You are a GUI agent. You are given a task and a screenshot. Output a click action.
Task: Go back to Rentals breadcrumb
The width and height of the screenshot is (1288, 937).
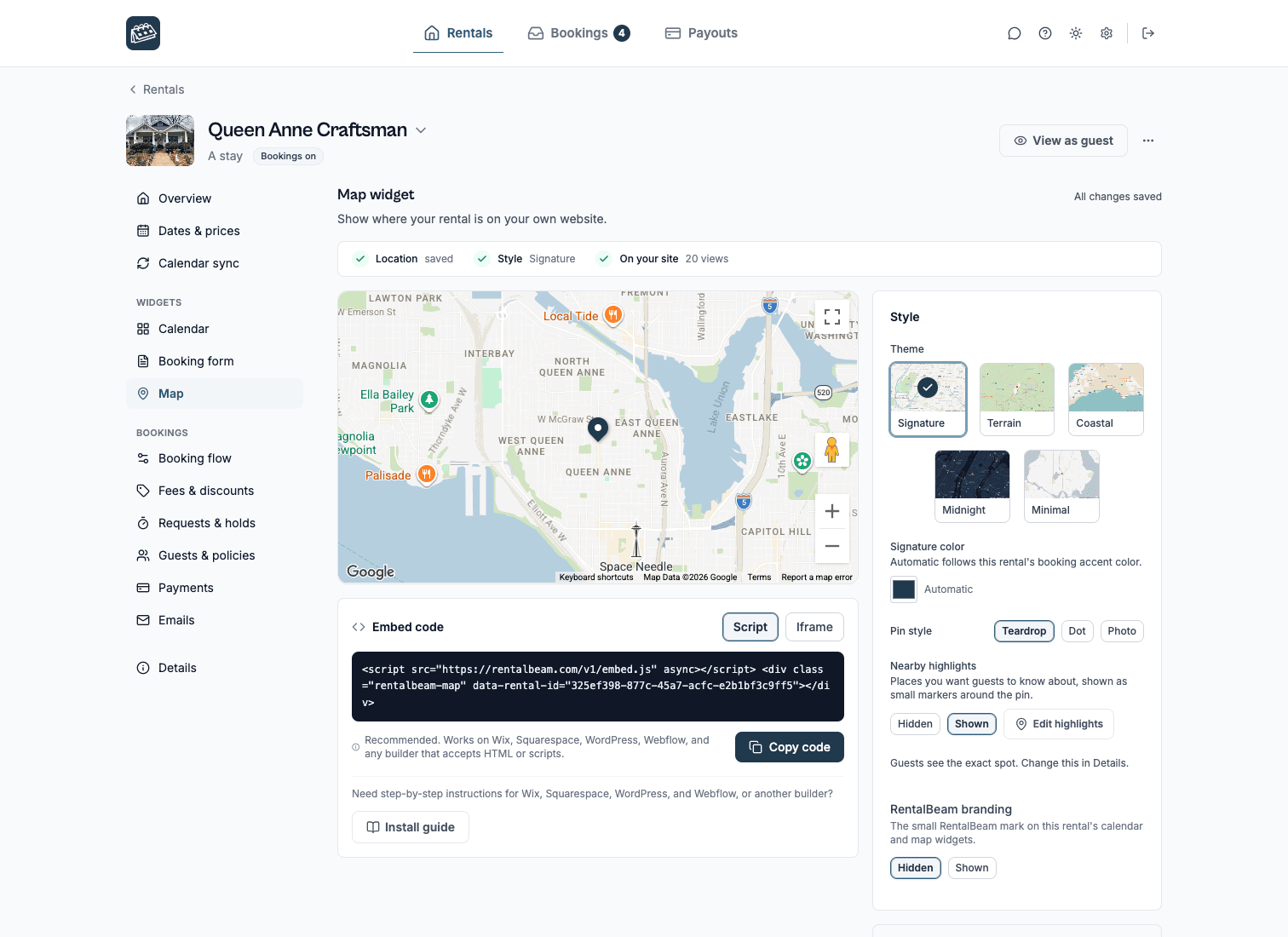coord(157,89)
